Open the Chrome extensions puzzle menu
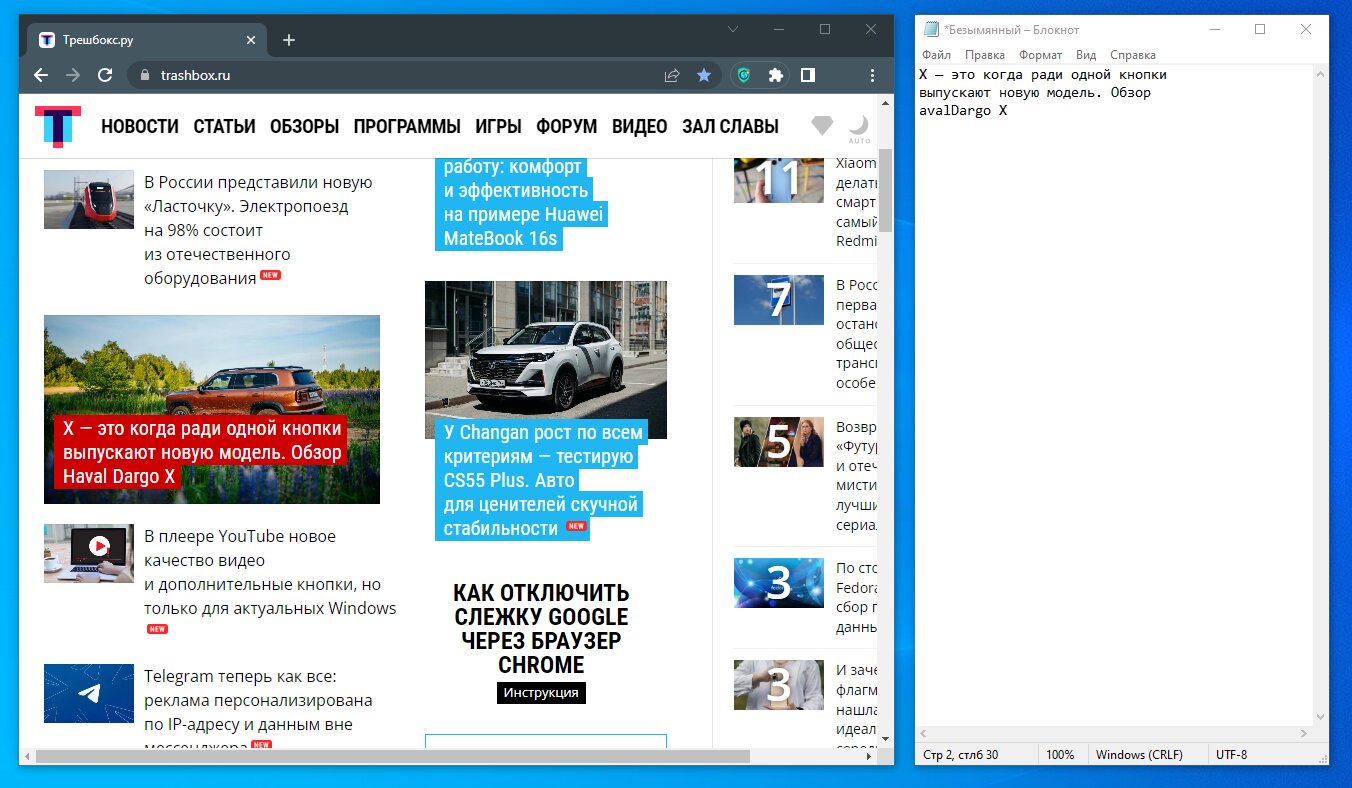This screenshot has width=1352, height=788. tap(775, 75)
